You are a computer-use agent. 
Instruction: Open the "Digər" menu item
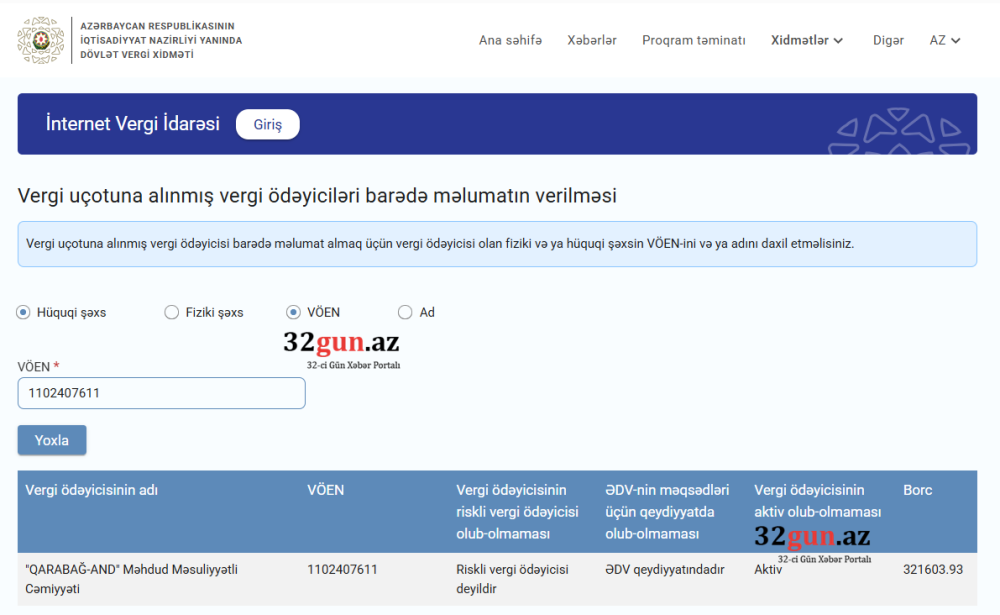click(x=888, y=40)
